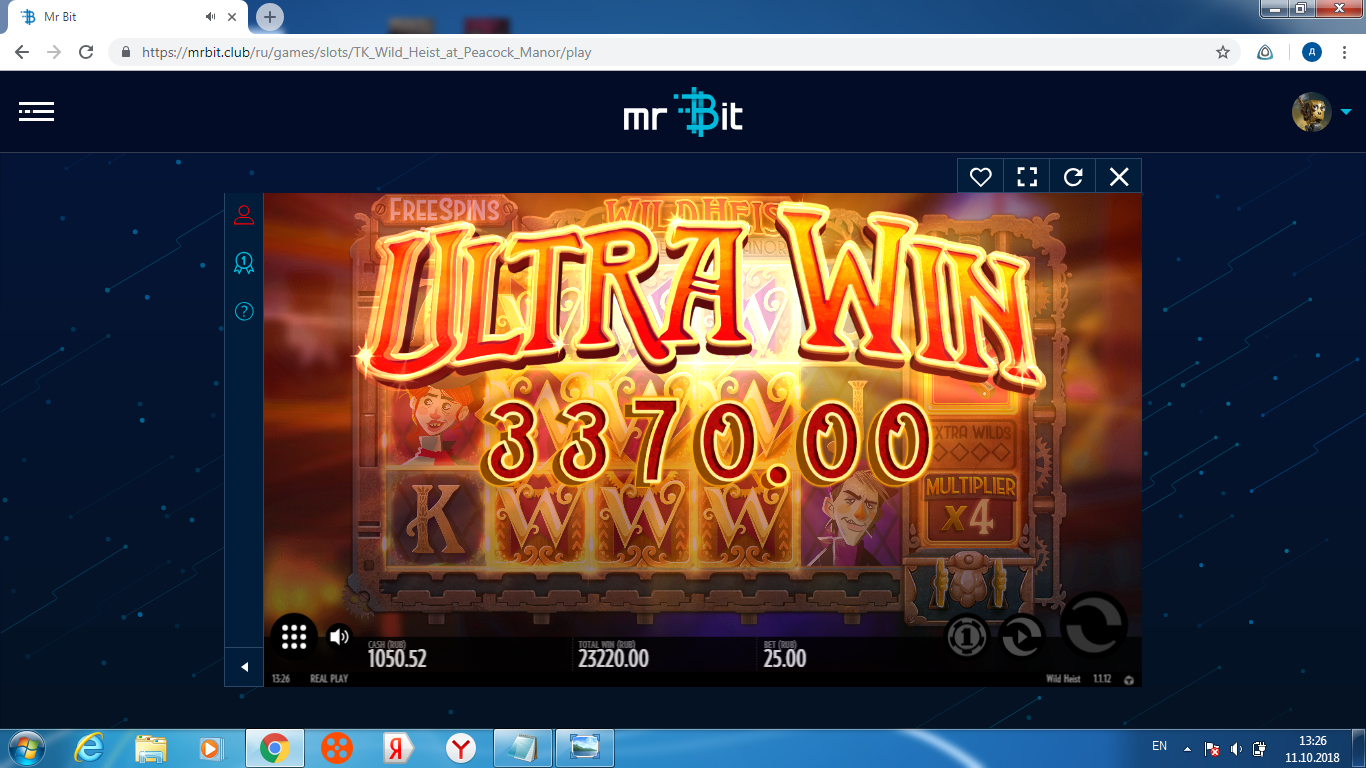Focus the mrbit.club address bar
The image size is (1366, 768).
pos(674,52)
